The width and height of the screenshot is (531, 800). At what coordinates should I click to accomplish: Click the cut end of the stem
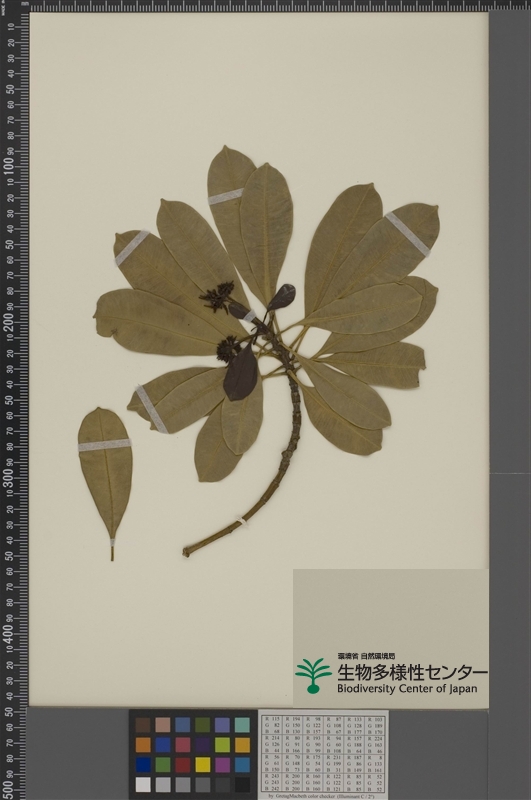186,552
